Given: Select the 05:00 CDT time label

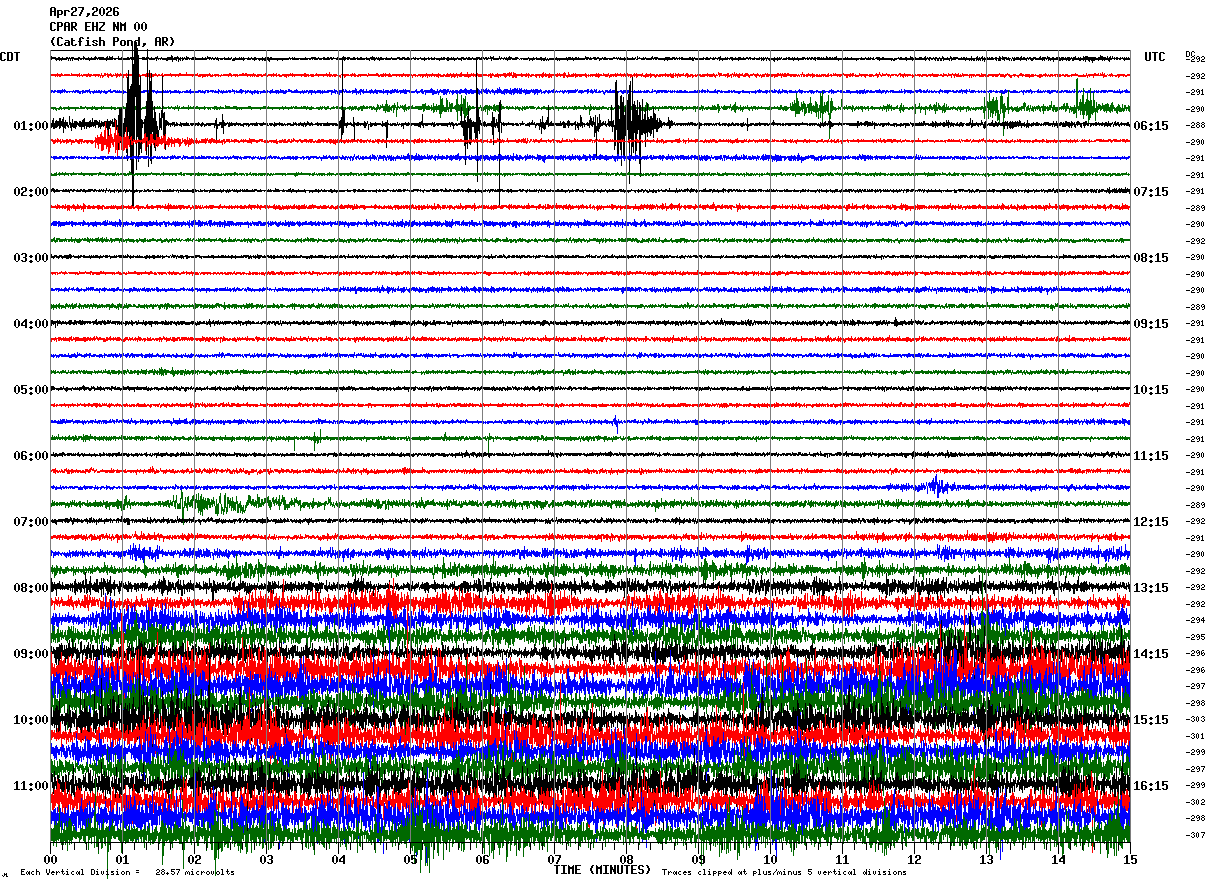Looking at the screenshot, I should point(31,390).
